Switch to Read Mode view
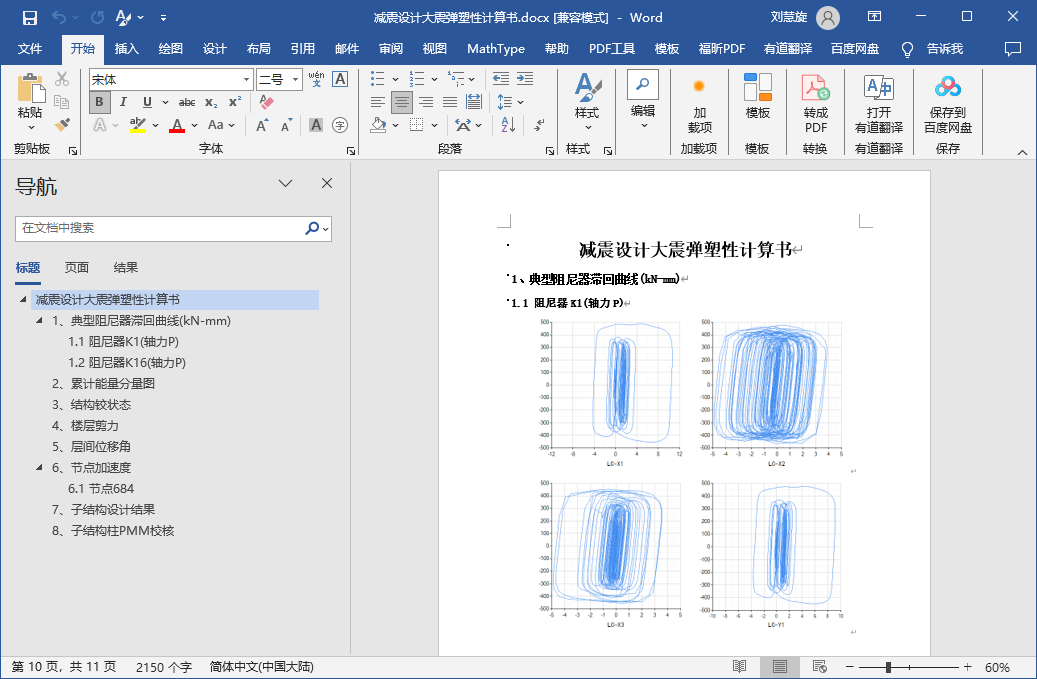 click(739, 667)
